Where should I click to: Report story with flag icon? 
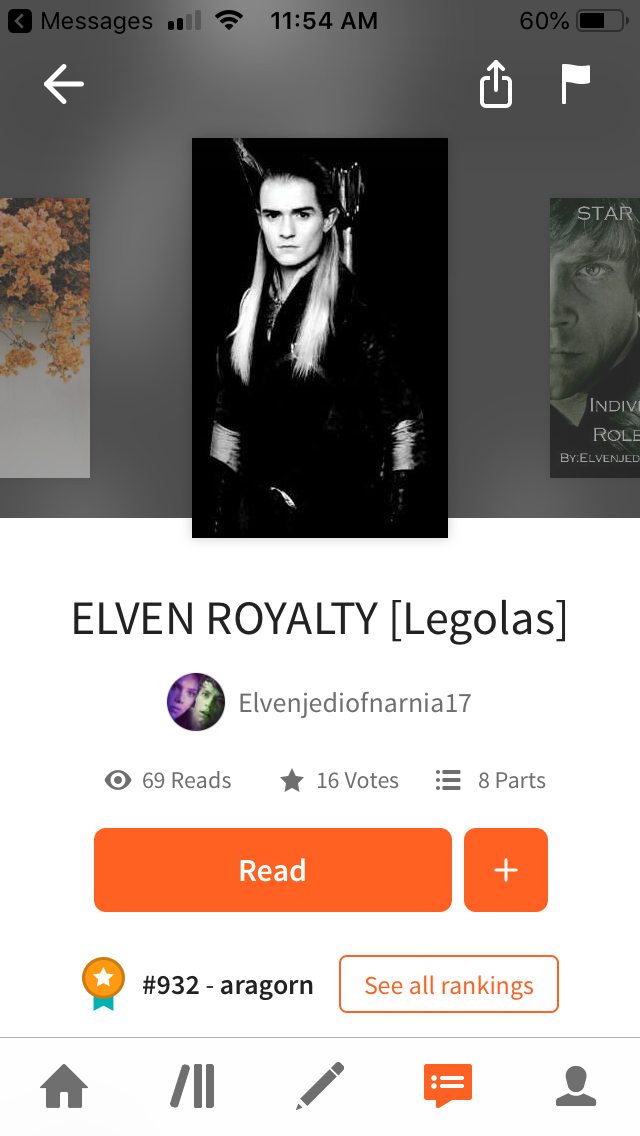pos(575,83)
